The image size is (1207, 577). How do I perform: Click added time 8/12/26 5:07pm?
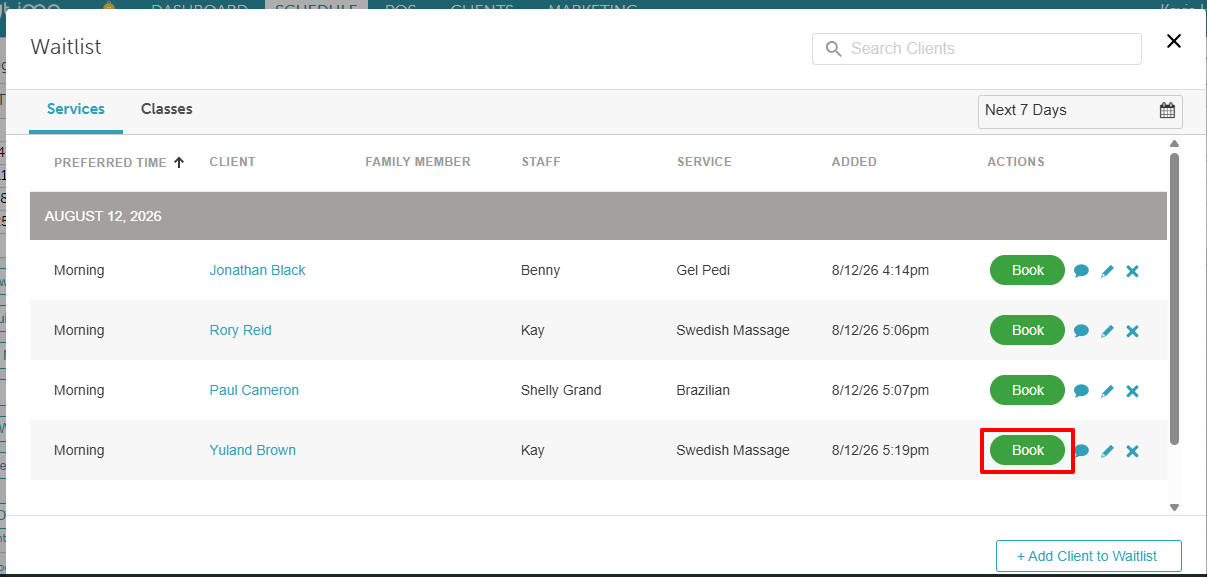coord(880,390)
